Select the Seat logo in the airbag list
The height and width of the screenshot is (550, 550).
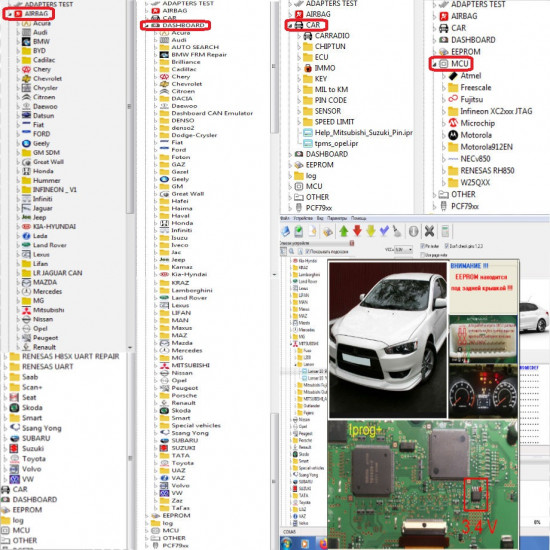14,397
